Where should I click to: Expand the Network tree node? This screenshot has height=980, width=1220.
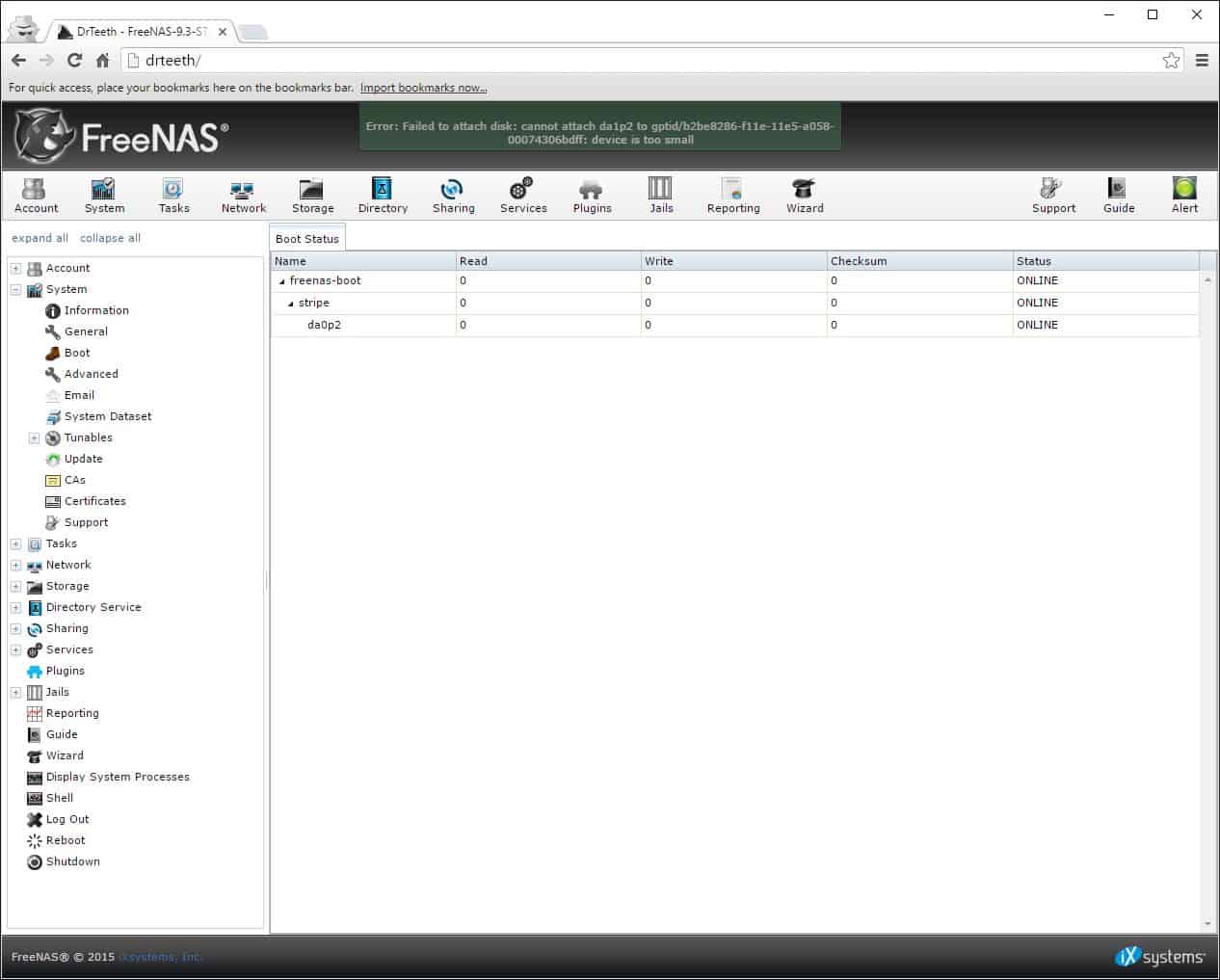tap(15, 565)
